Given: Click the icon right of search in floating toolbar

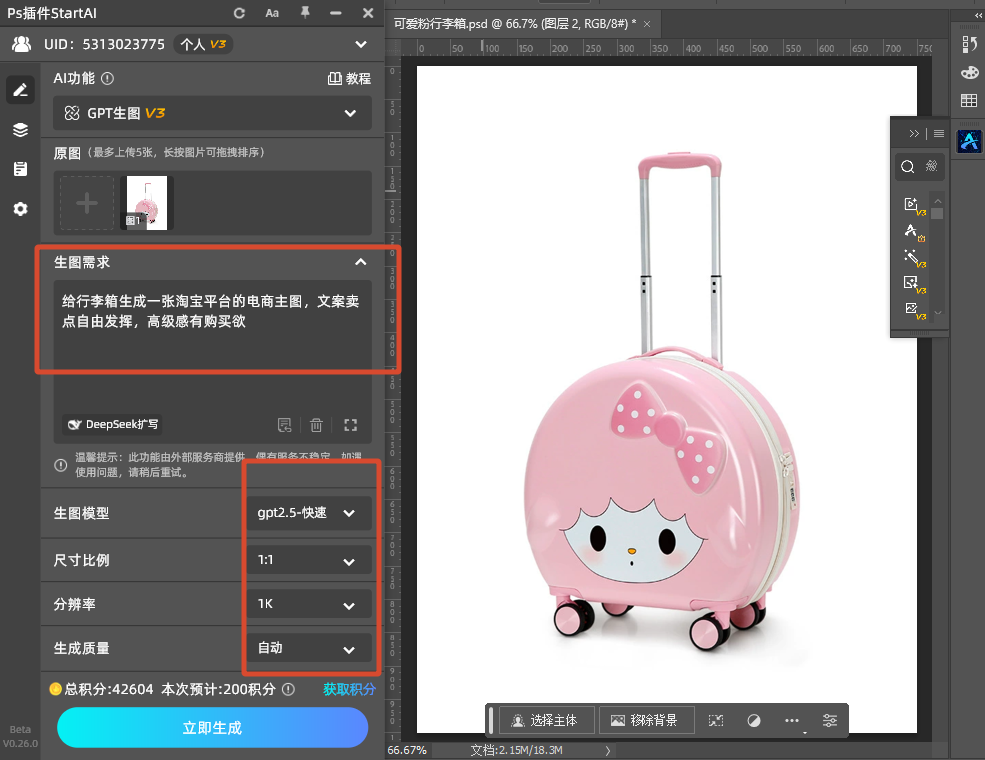Looking at the screenshot, I should [x=932, y=166].
